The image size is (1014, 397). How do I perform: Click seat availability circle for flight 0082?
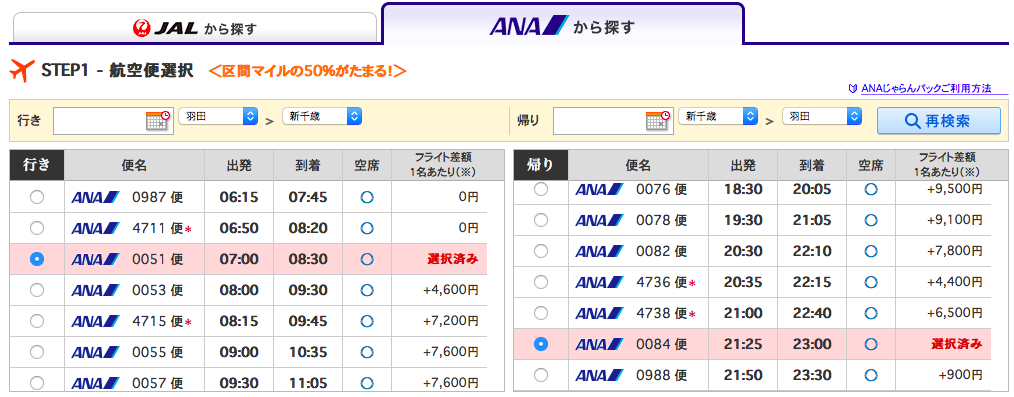coord(871,251)
